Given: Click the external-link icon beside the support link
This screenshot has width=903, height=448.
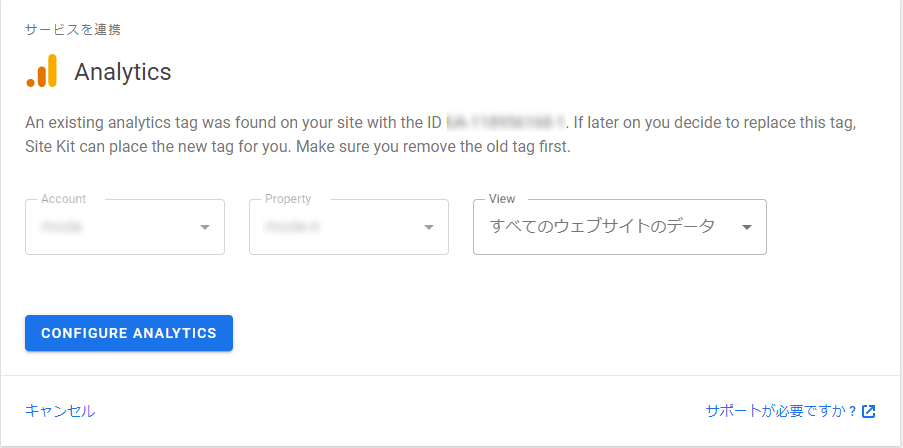Looking at the screenshot, I should coord(868,411).
